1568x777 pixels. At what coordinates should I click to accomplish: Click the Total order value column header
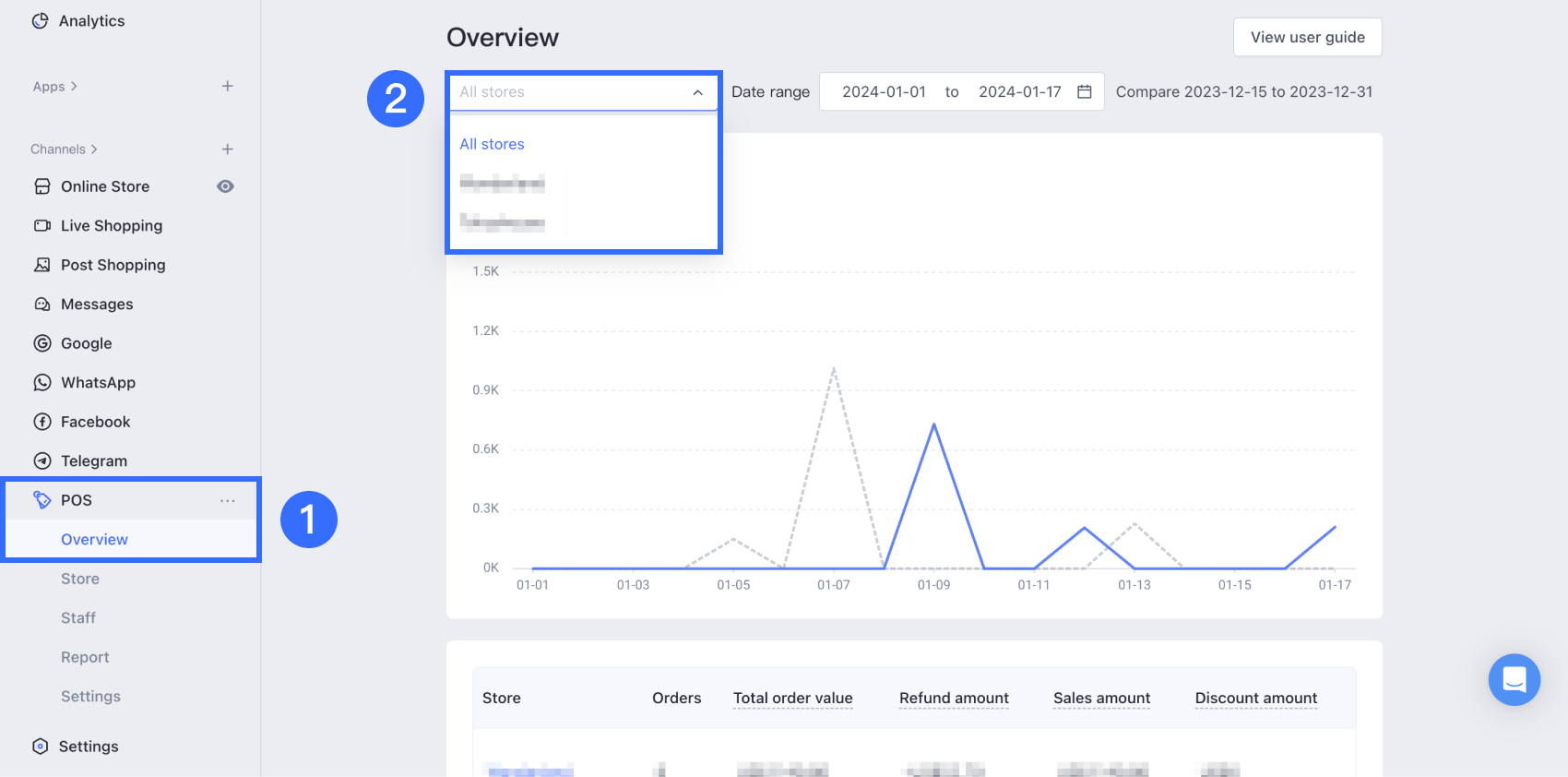(792, 699)
